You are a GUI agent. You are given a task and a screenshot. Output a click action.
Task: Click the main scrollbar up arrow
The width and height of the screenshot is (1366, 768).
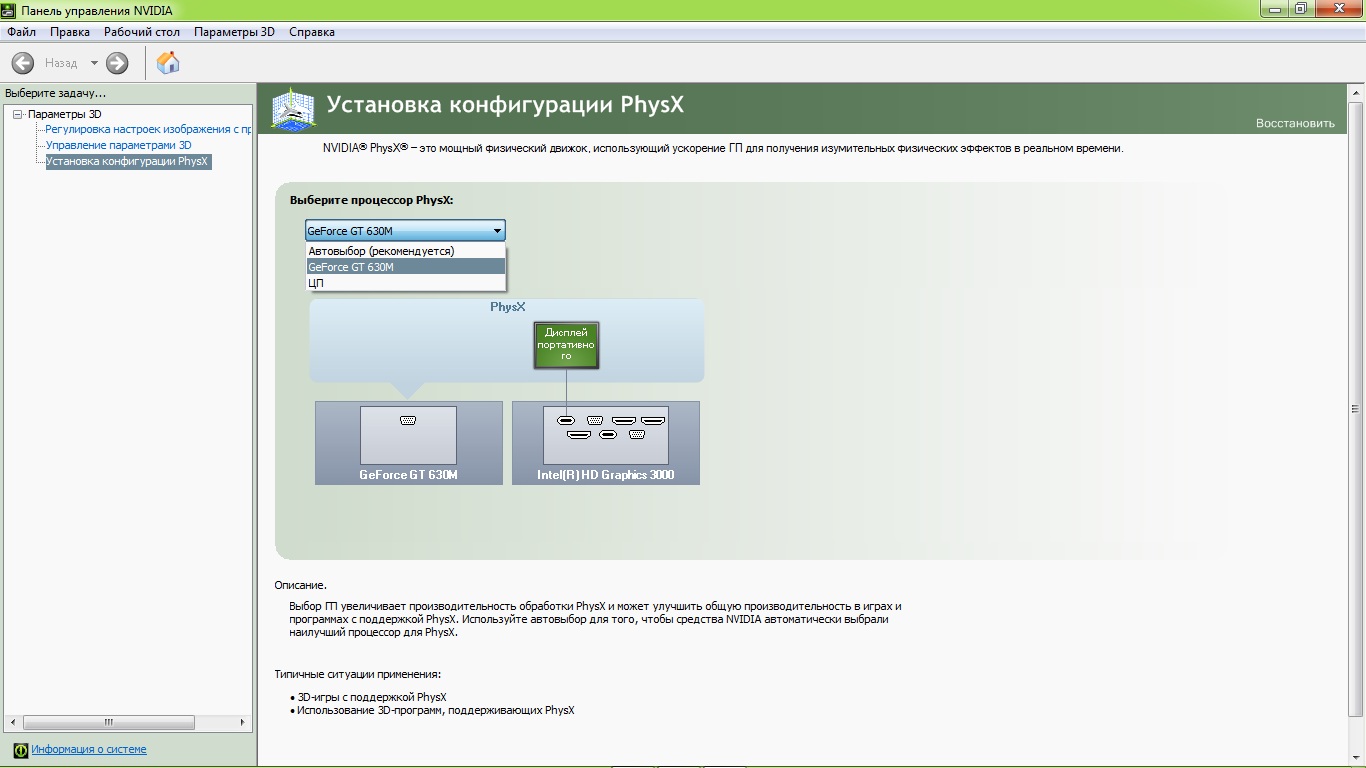1356,93
